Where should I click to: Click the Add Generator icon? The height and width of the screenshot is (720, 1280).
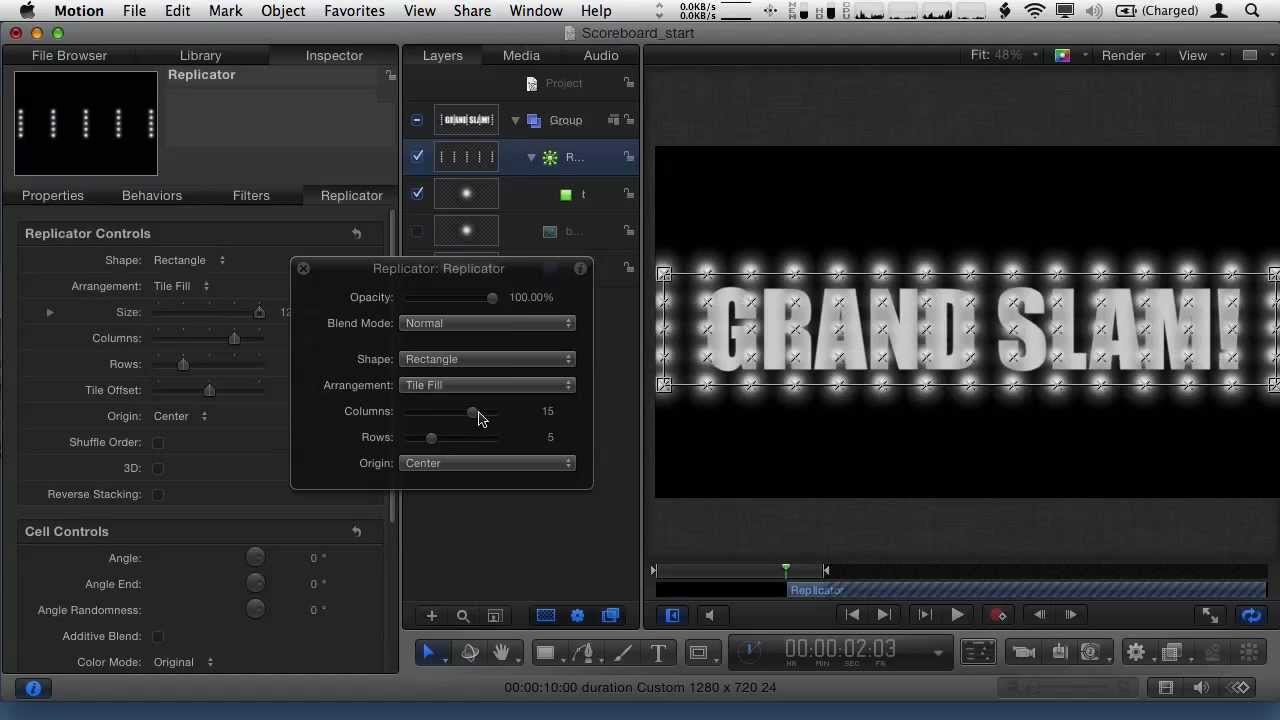pyautogui.click(x=1092, y=653)
